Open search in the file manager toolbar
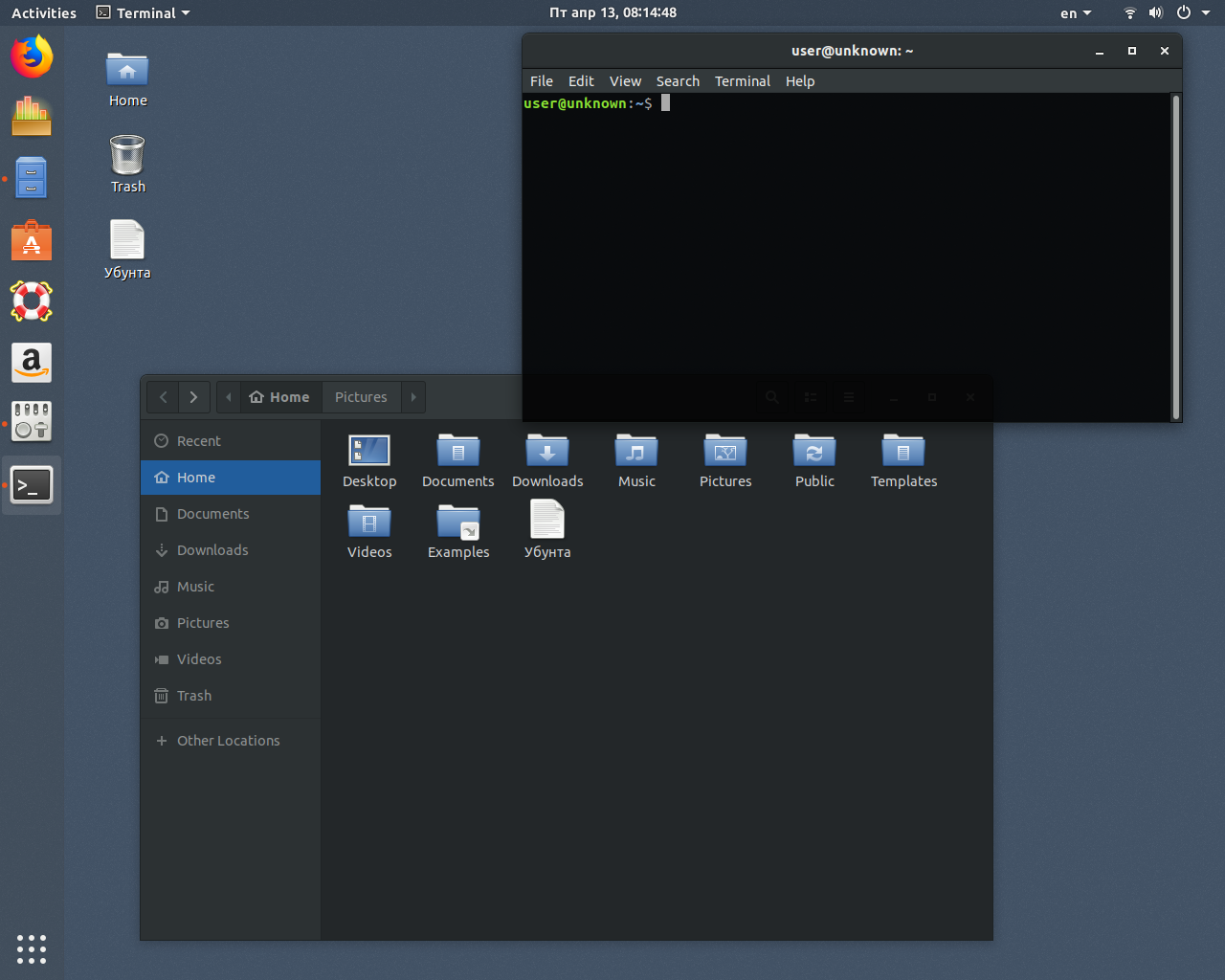This screenshot has height=980, width=1225. click(771, 397)
